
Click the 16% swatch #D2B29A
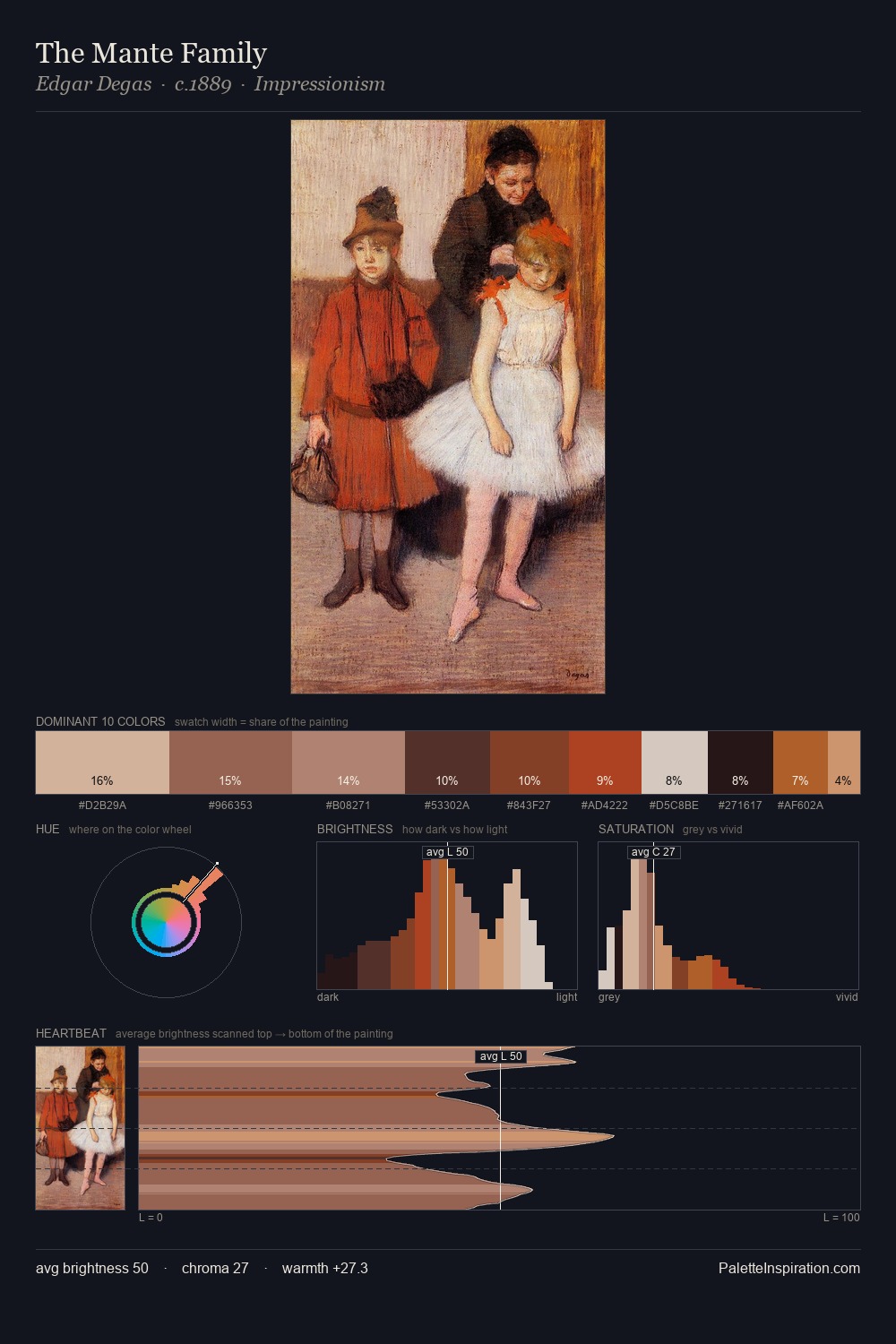click(102, 762)
